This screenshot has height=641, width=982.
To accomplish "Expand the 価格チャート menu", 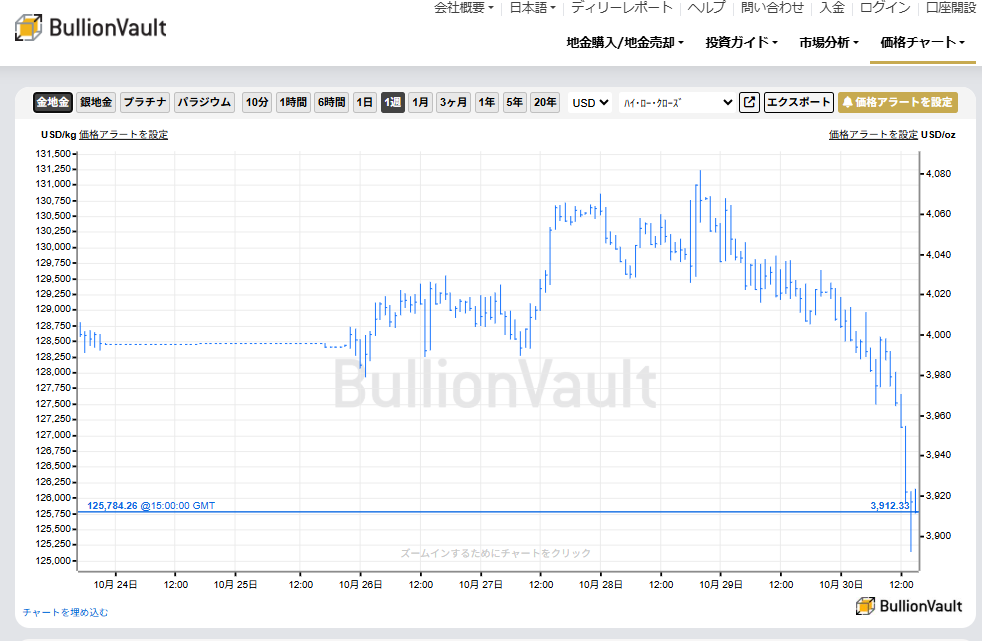I will point(923,43).
